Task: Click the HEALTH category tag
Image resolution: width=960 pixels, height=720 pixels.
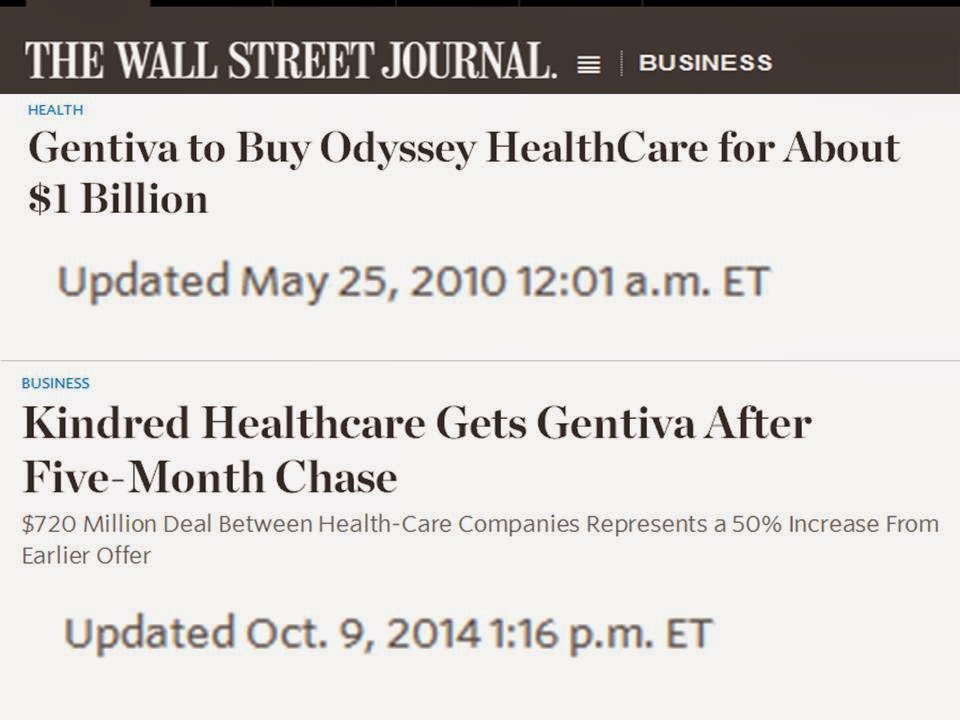Action: 55,110
